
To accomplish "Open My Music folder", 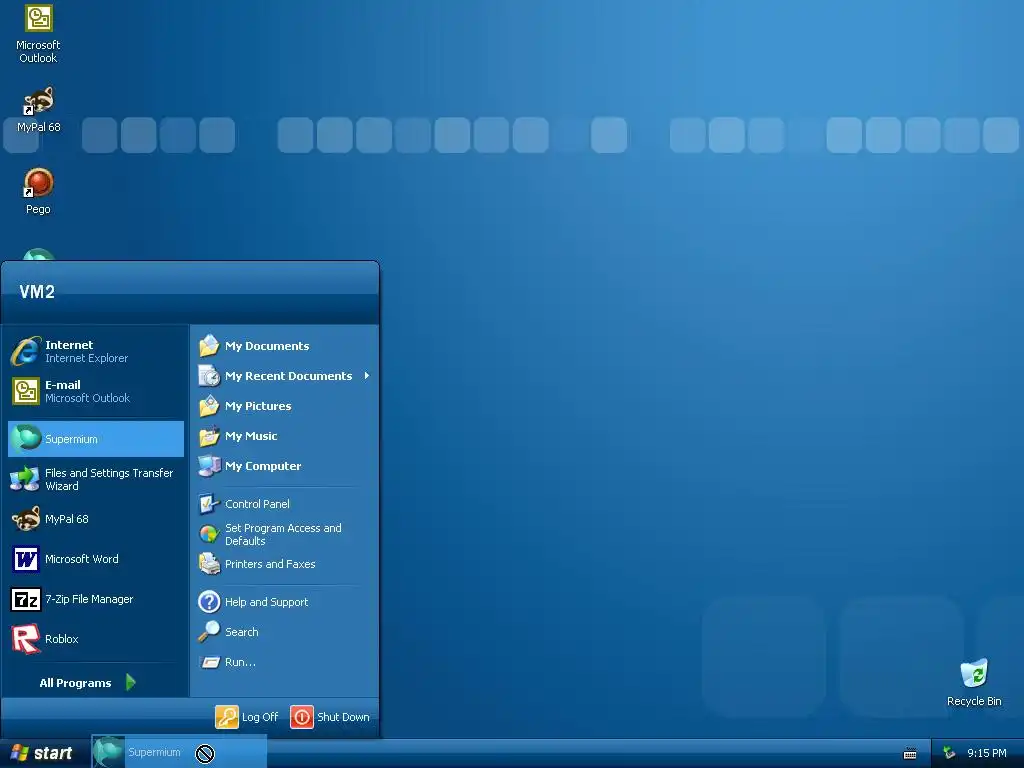I will tap(284, 436).
